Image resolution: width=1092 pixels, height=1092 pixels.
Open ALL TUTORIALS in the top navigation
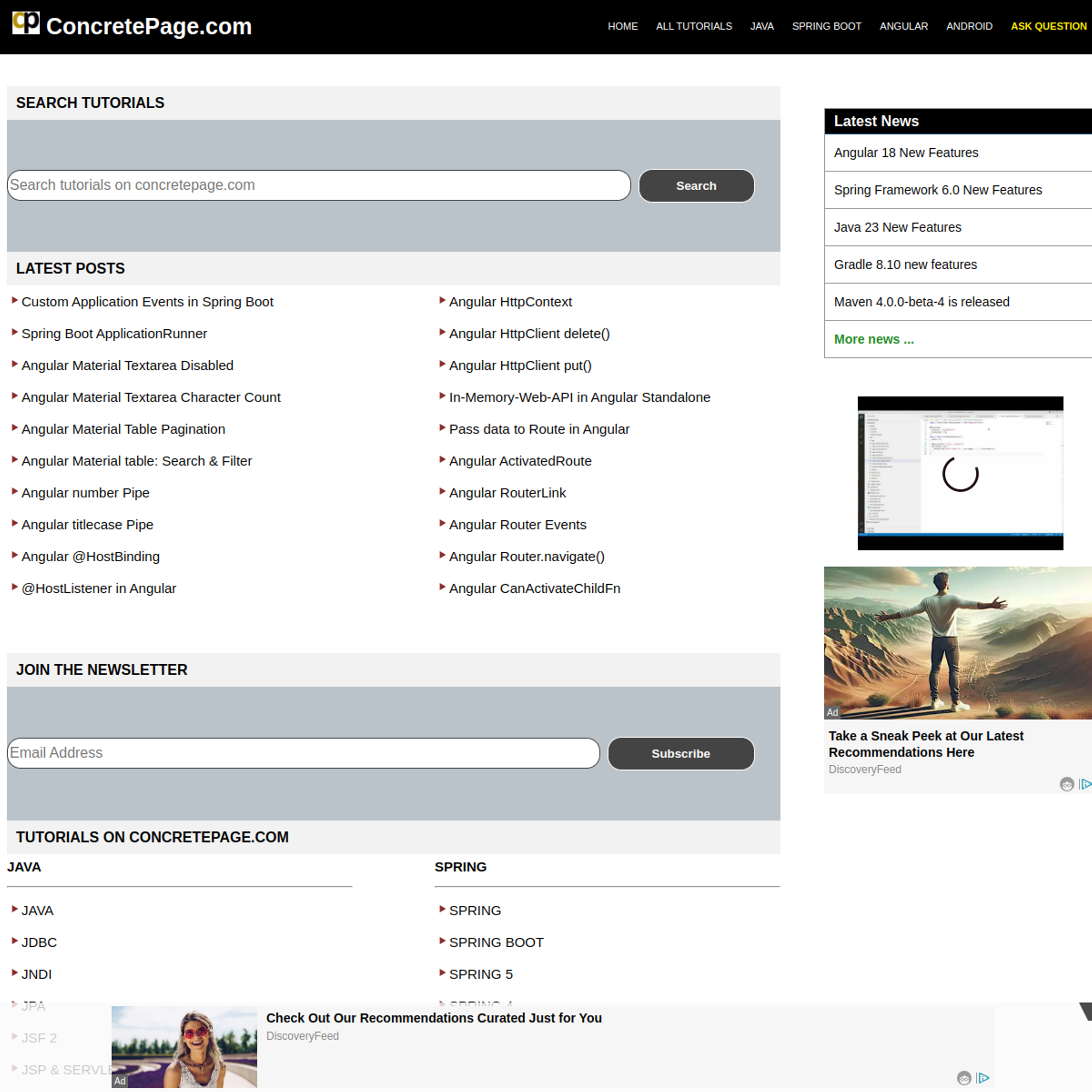point(694,26)
